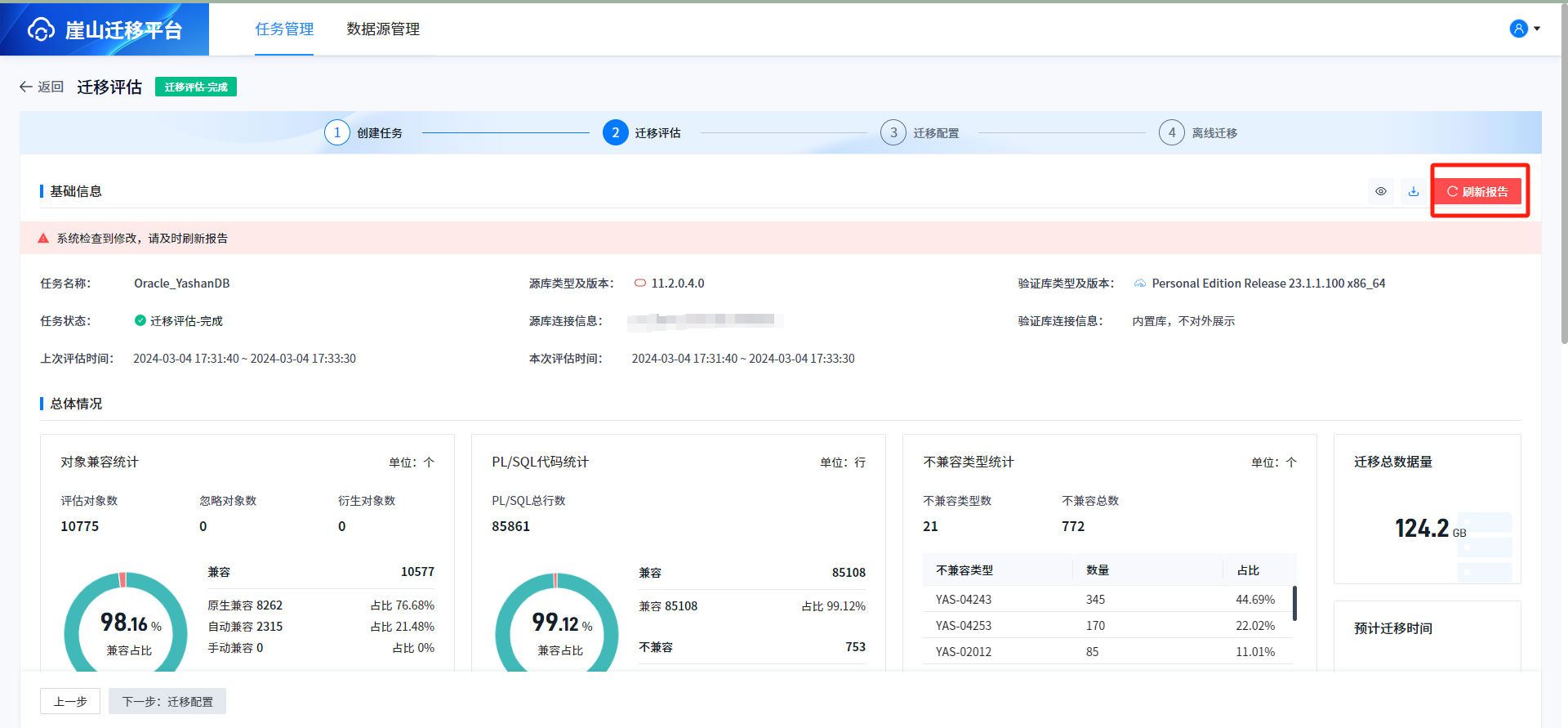This screenshot has height=728, width=1568.
Task: Click 不兼容类型数 value 21
Action: (x=930, y=526)
